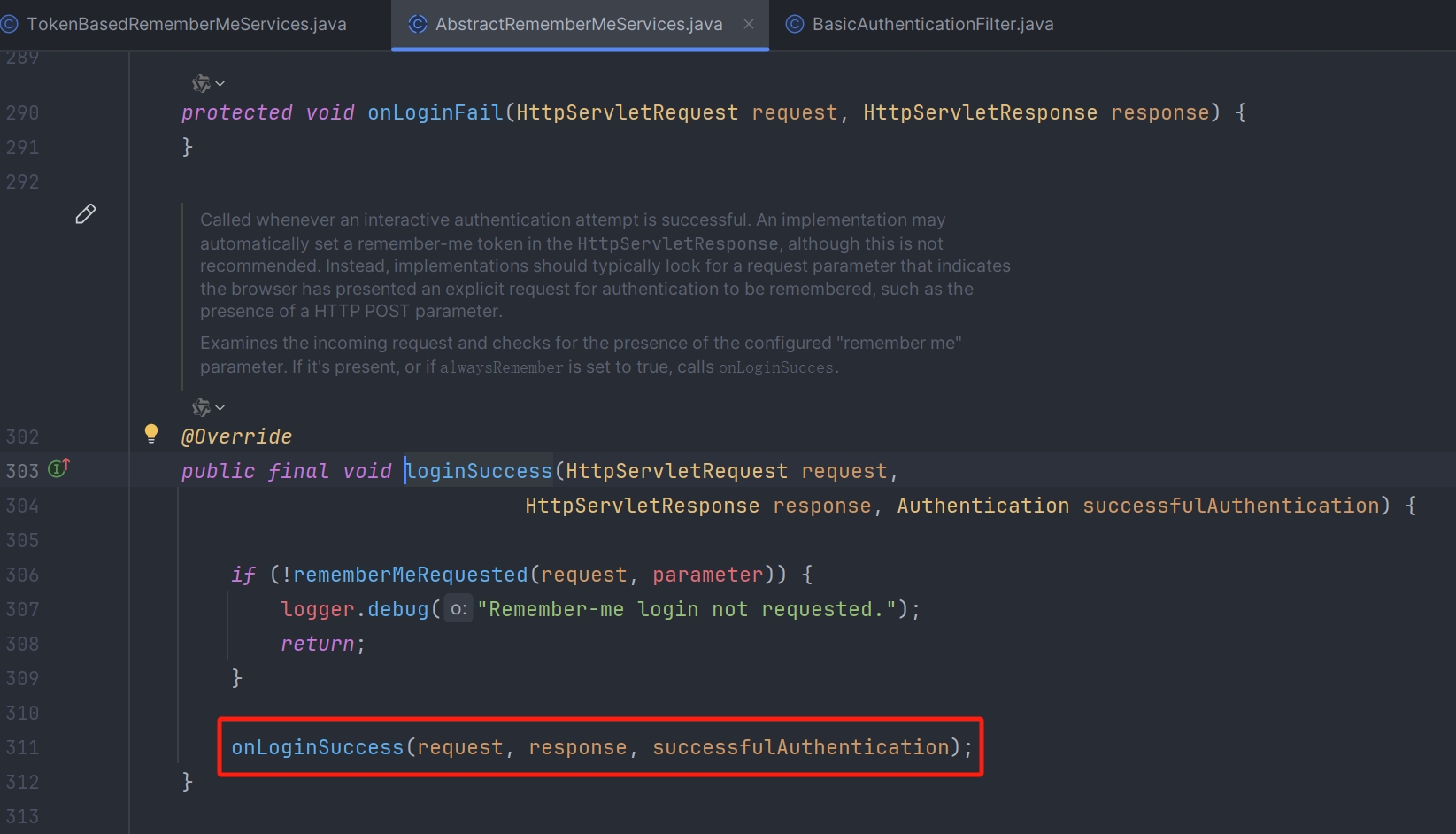Click the "Remember-me login not requested." string
Viewport: 1456px width, 834px height.
point(686,609)
